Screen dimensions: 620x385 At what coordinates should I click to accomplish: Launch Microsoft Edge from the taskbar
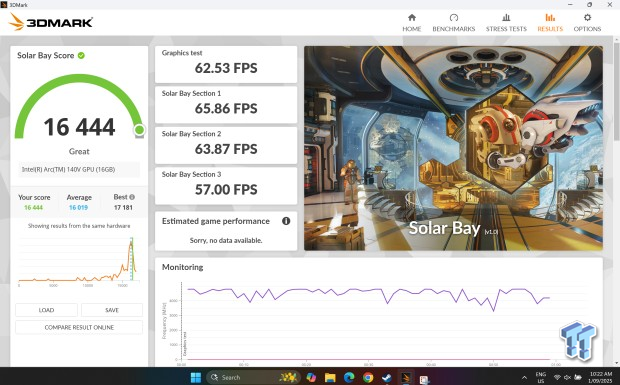[x=349, y=377]
